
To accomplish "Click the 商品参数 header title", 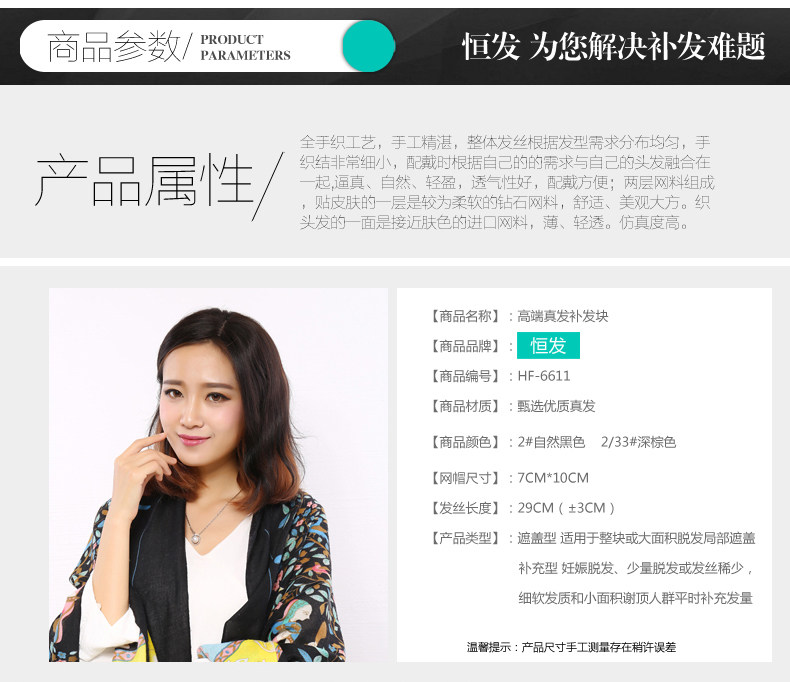I will tap(113, 46).
